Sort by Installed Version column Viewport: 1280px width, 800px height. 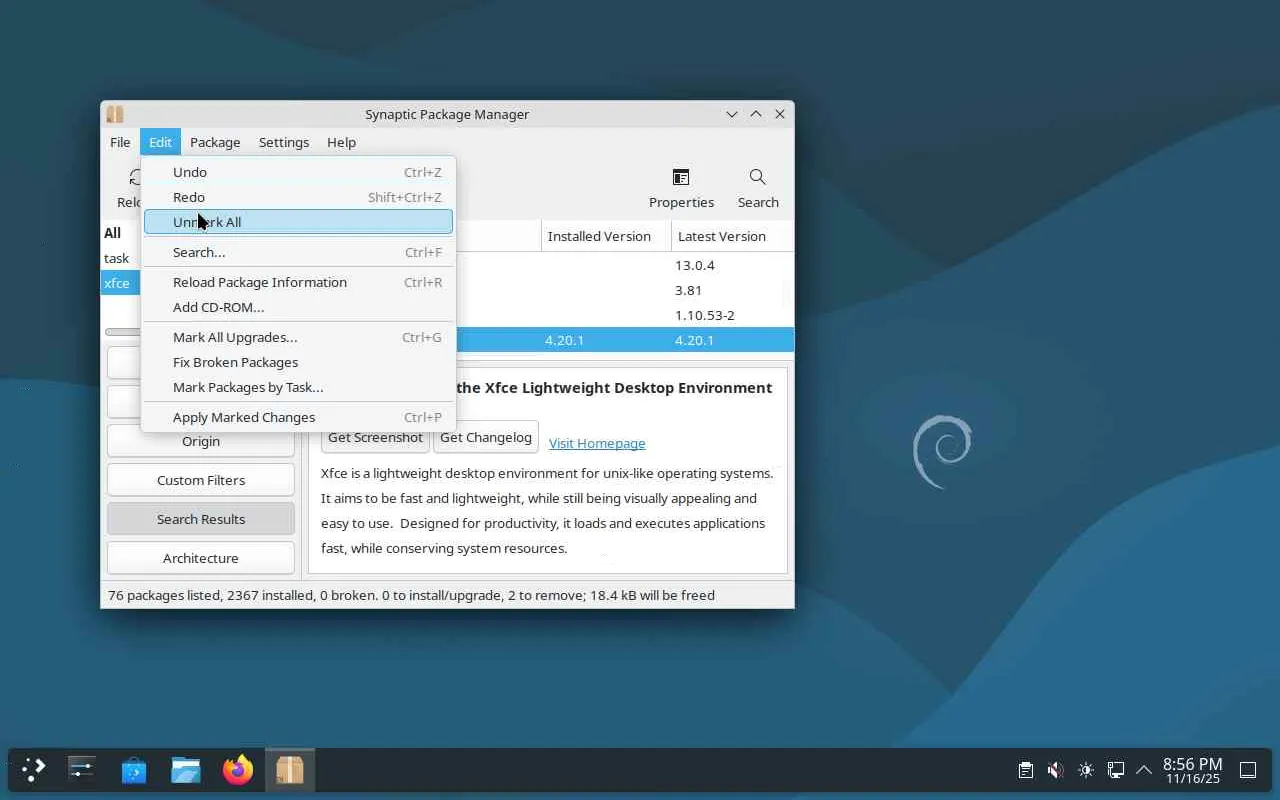click(606, 236)
